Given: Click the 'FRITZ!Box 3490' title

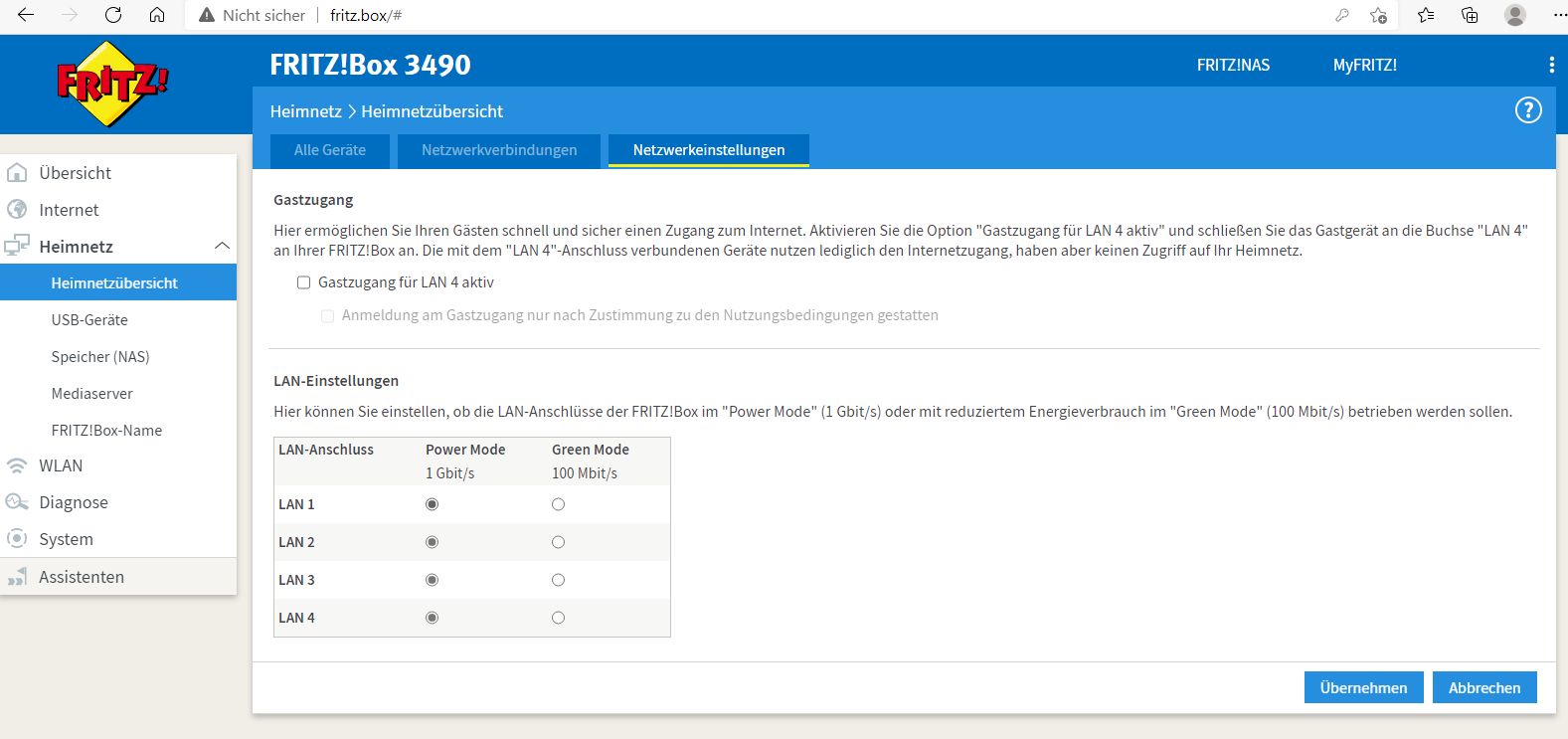Looking at the screenshot, I should point(370,65).
